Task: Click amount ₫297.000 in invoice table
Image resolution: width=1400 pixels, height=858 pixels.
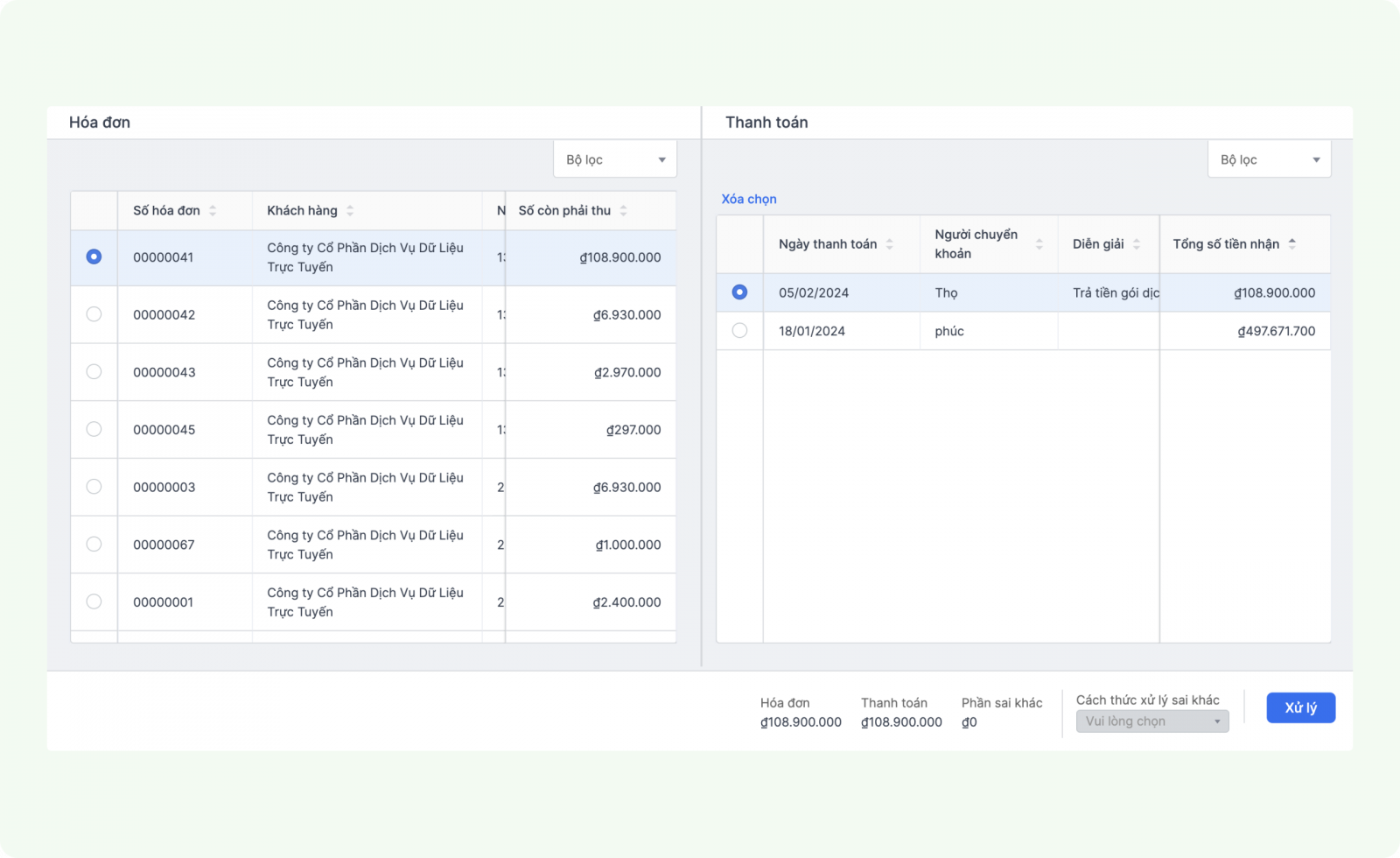Action: (x=633, y=430)
